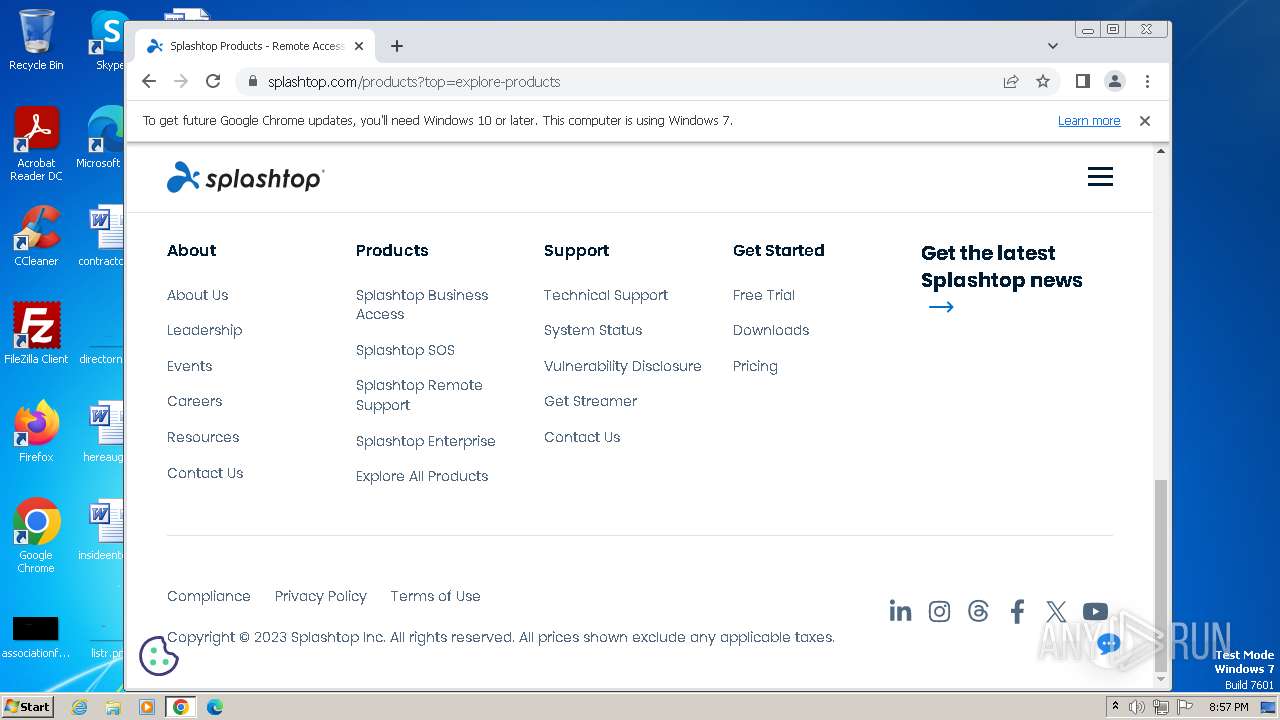The height and width of the screenshot is (720, 1280).
Task: Open the Compliance link
Action: (209, 596)
